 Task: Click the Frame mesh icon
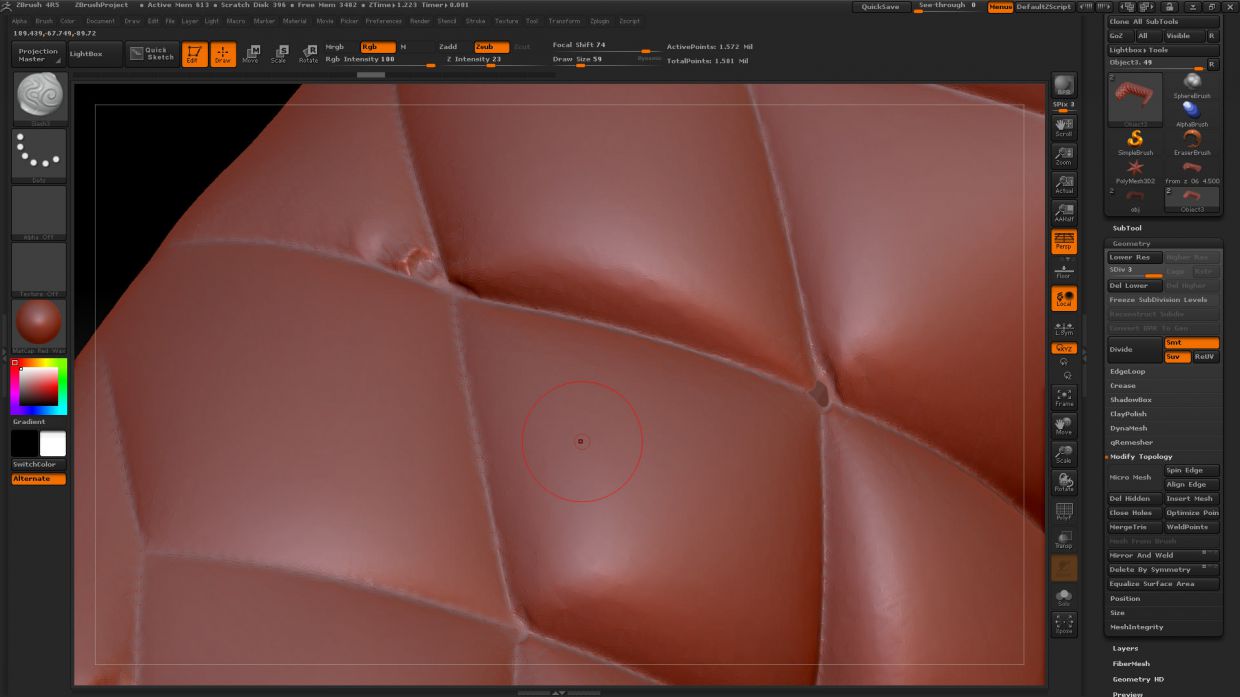click(x=1064, y=397)
